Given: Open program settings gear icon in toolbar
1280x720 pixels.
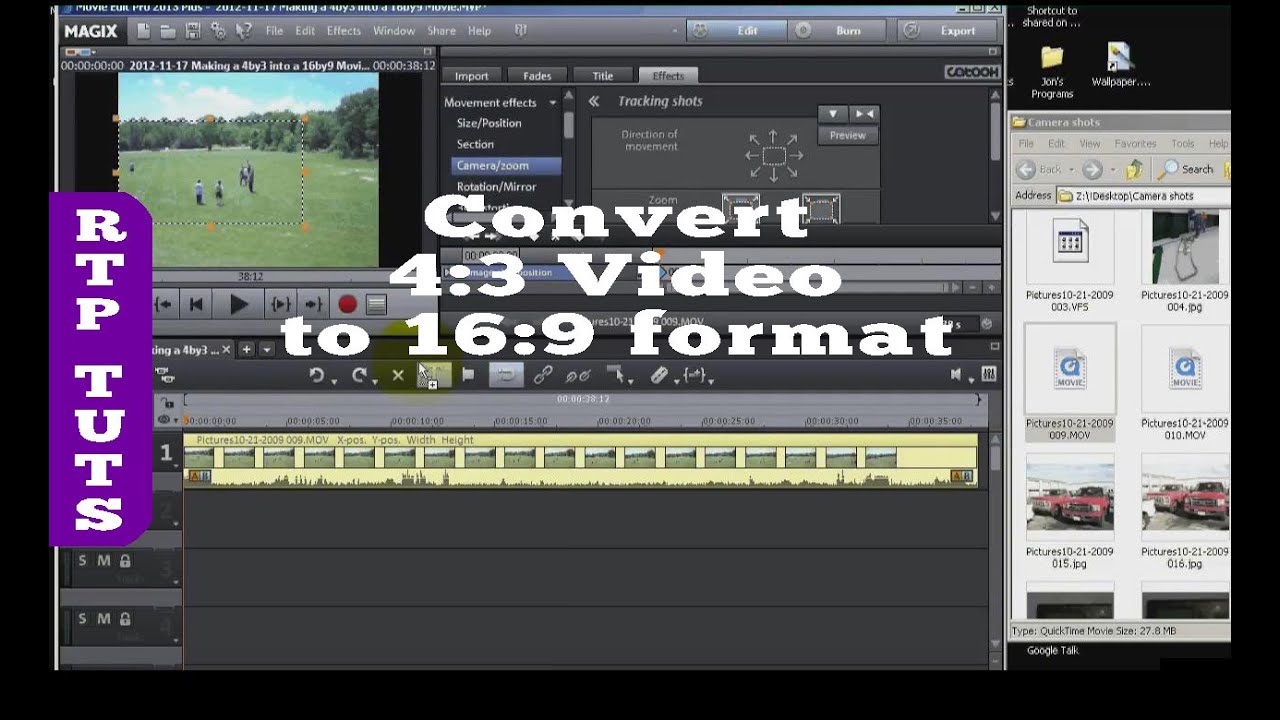Looking at the screenshot, I should coord(218,31).
